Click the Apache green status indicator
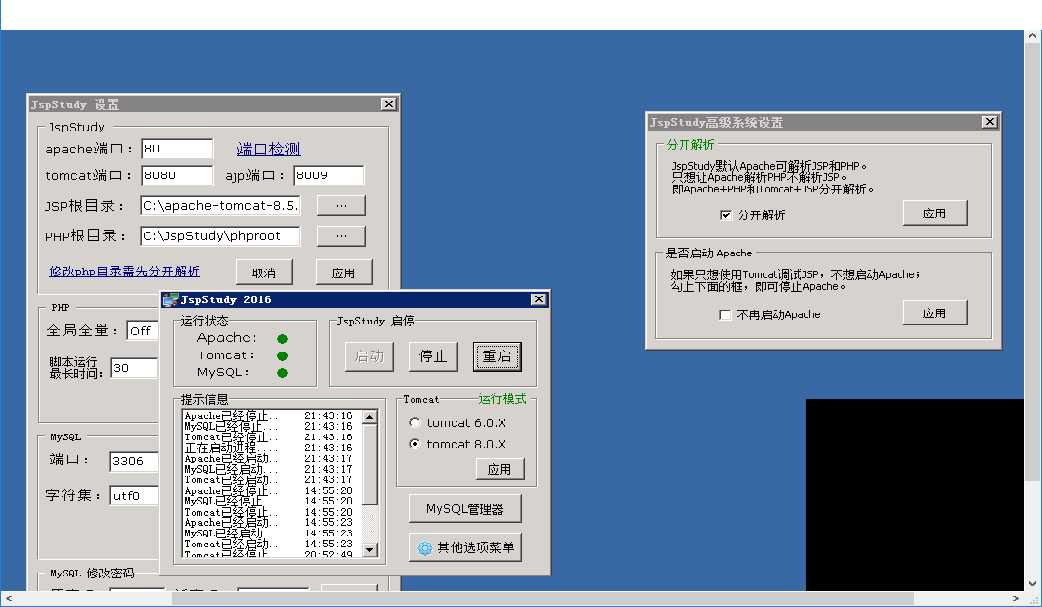Screen dimensions: 1042x607 pos(282,339)
